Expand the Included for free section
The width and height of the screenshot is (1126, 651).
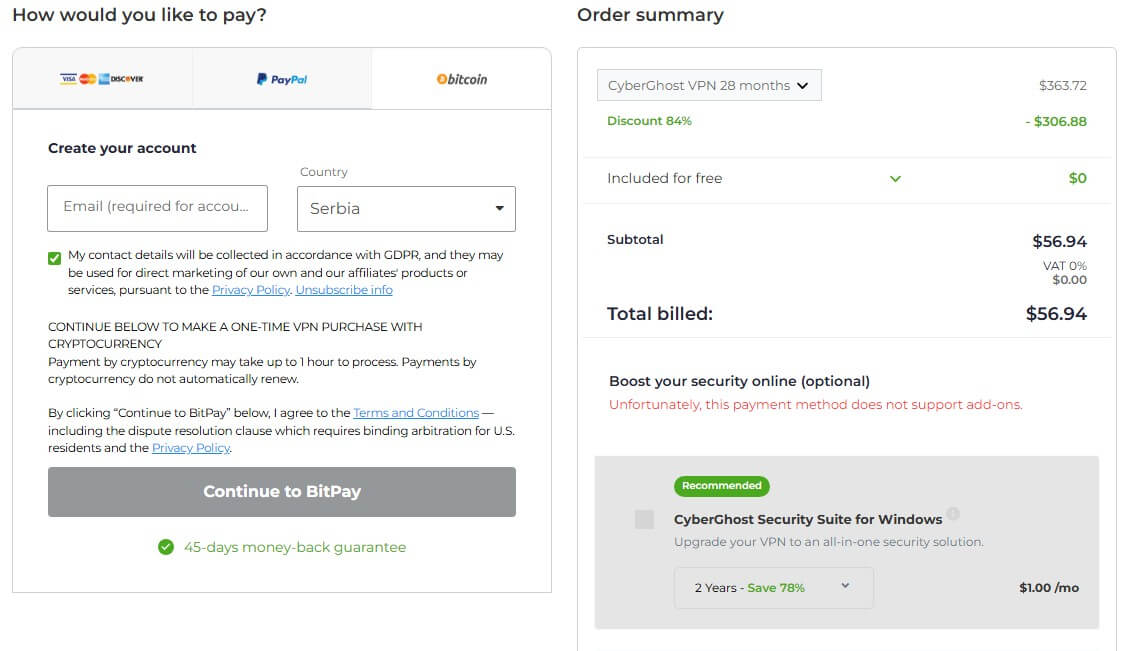pyautogui.click(x=895, y=178)
